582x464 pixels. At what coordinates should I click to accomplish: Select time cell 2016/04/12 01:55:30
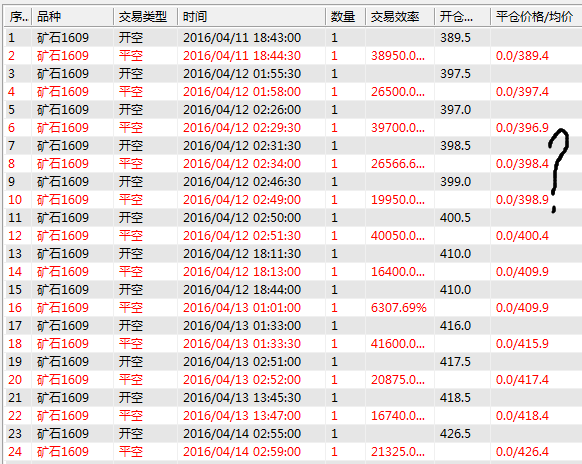coord(242,73)
